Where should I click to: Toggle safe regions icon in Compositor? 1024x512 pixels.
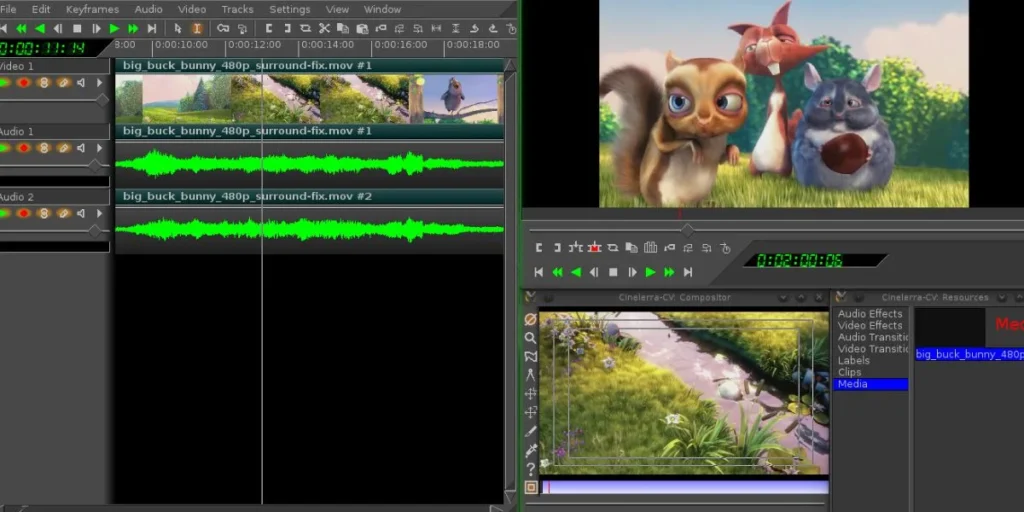[x=530, y=487]
